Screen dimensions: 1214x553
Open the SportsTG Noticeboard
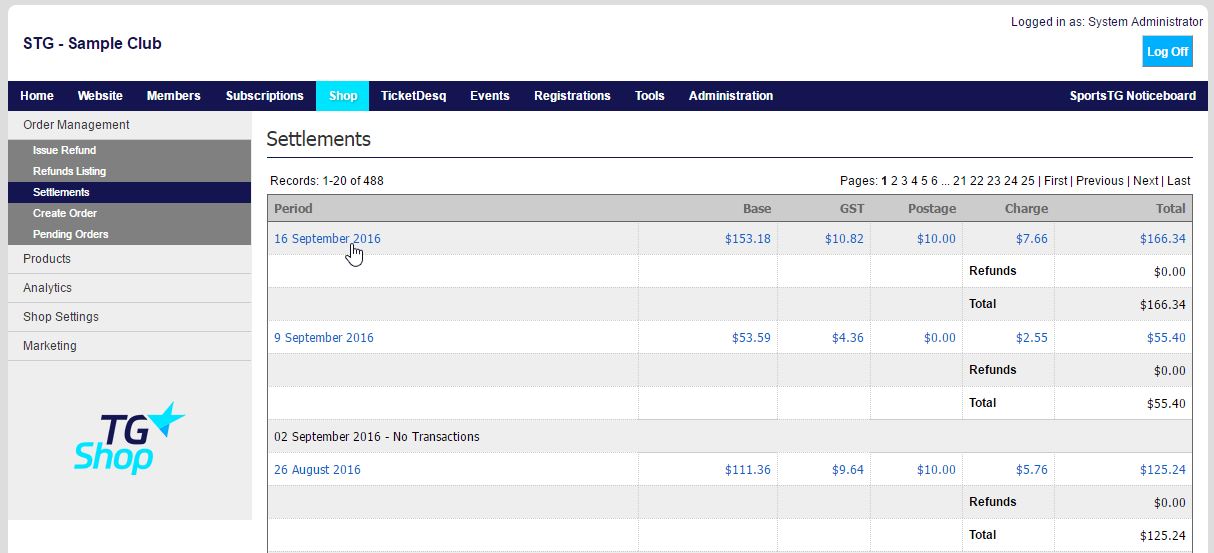click(x=1133, y=96)
